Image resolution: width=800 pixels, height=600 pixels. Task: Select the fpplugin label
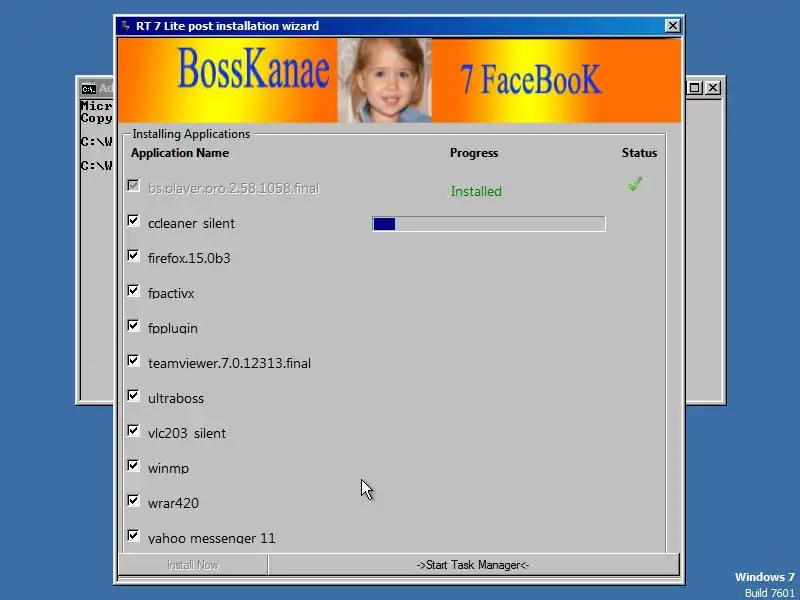(x=172, y=328)
